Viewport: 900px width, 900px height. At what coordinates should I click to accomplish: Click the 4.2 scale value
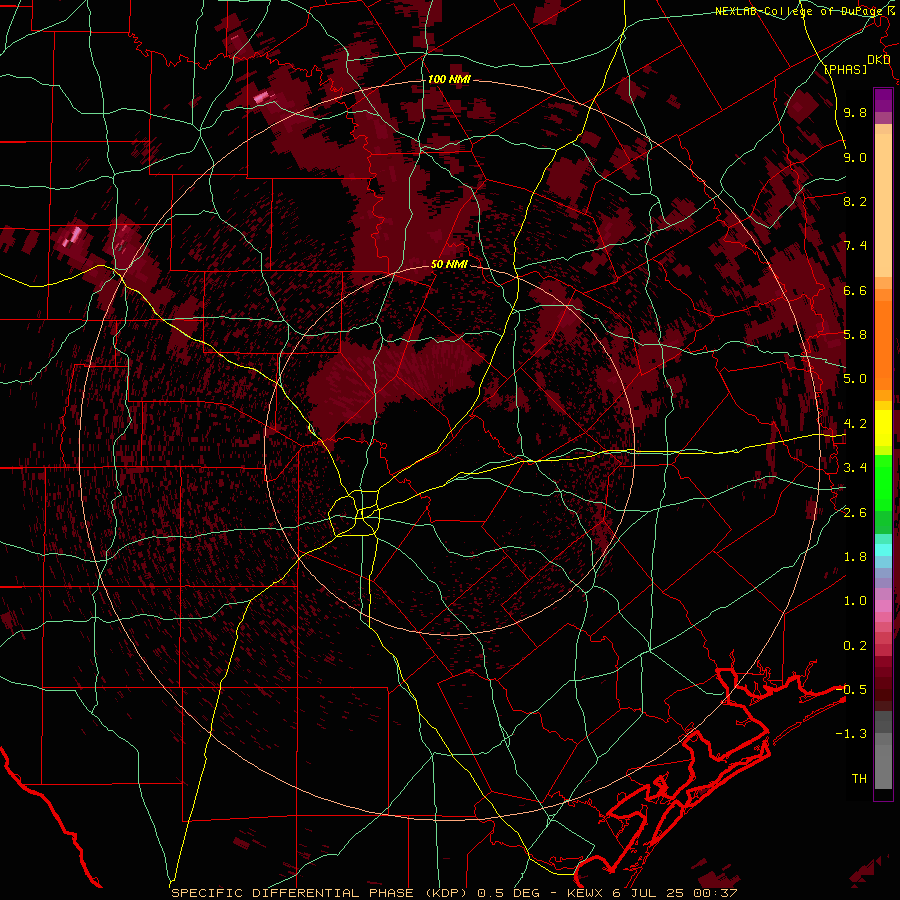point(855,424)
